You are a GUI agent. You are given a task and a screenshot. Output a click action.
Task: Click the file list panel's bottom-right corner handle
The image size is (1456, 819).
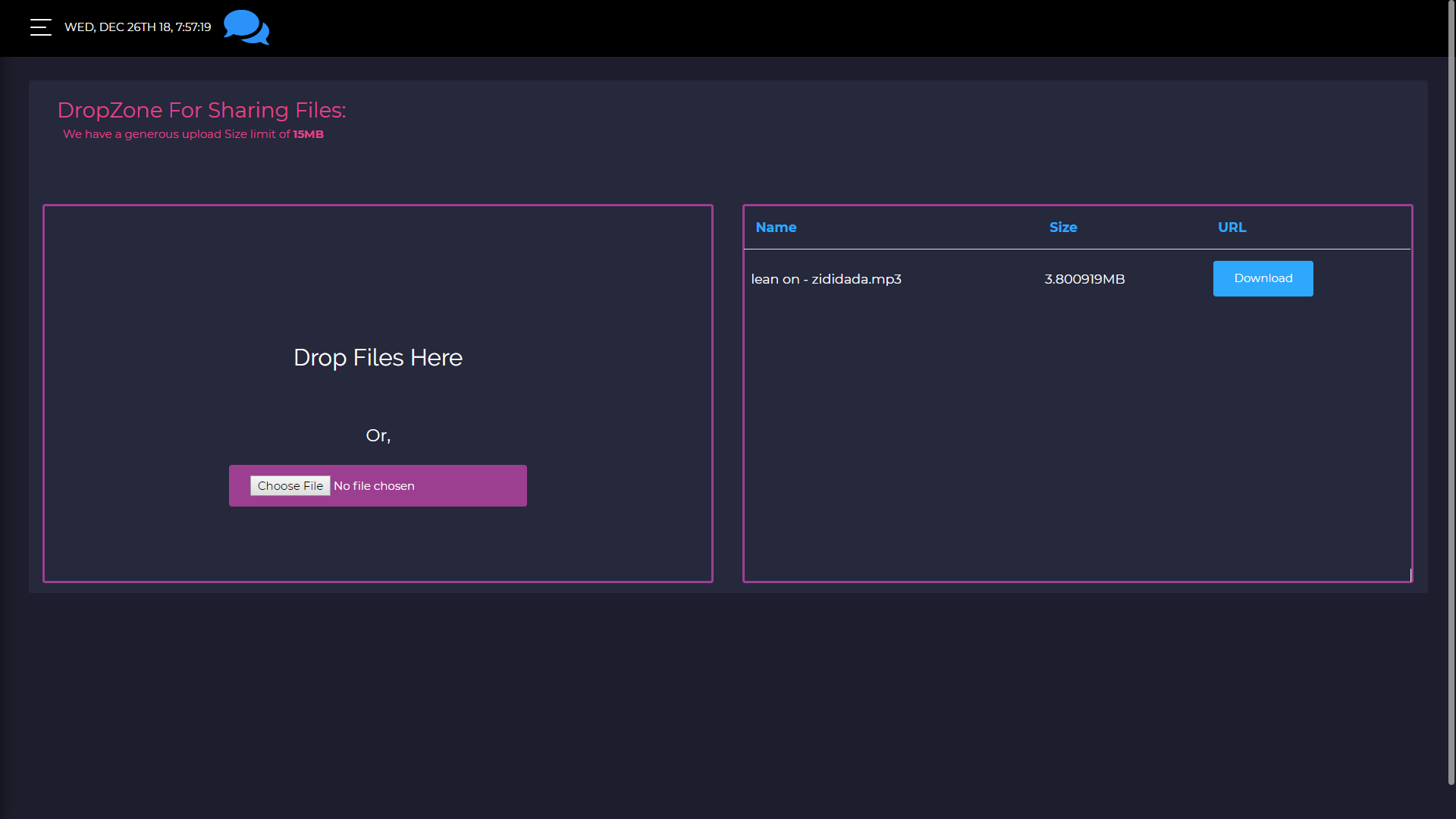click(1409, 576)
